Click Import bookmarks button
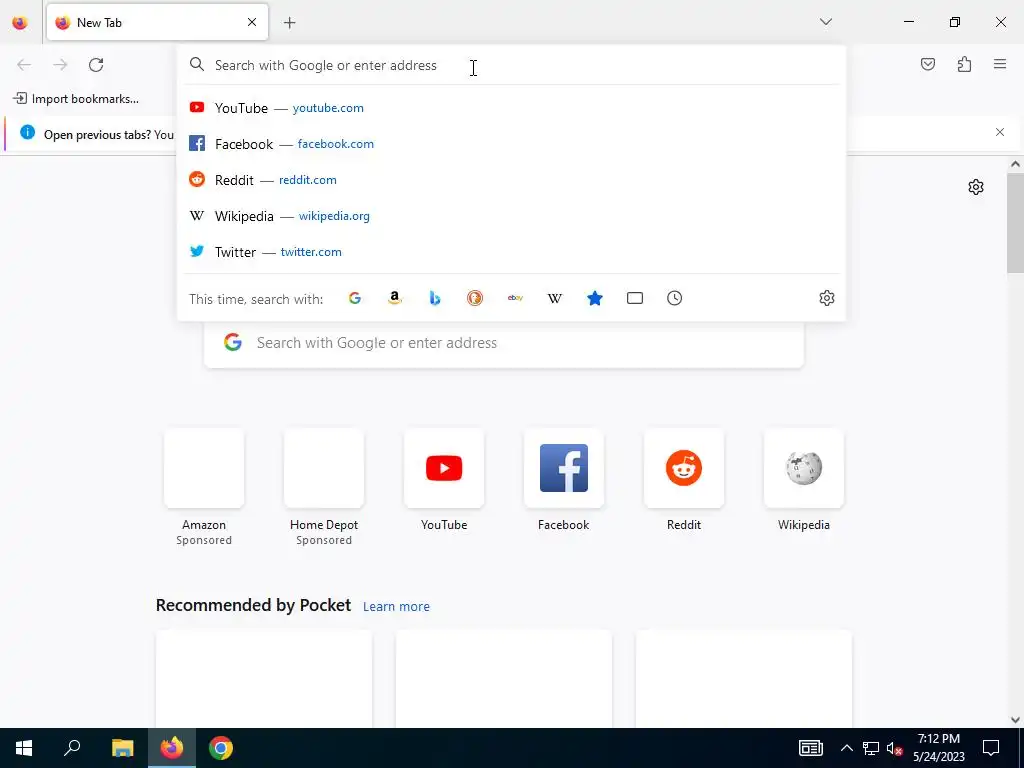Screen dimensions: 1024x768 pos(76,99)
